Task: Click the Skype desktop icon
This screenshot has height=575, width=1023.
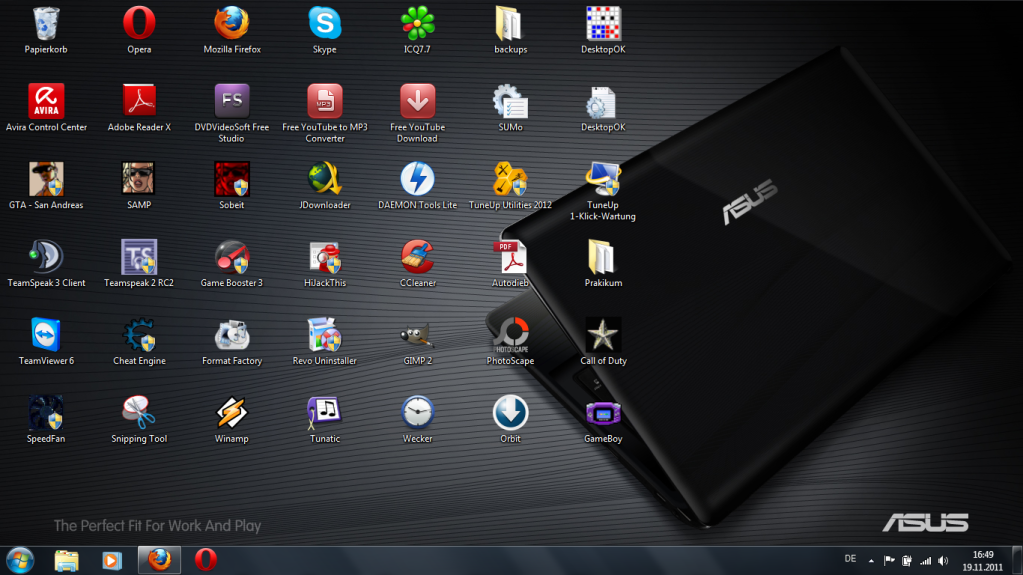Action: (324, 23)
